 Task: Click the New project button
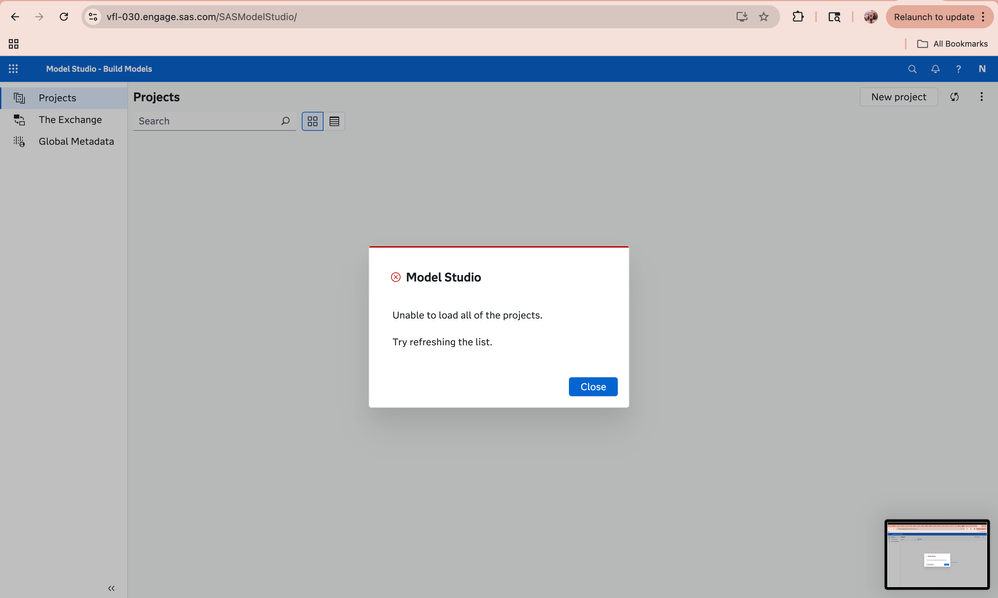898,97
